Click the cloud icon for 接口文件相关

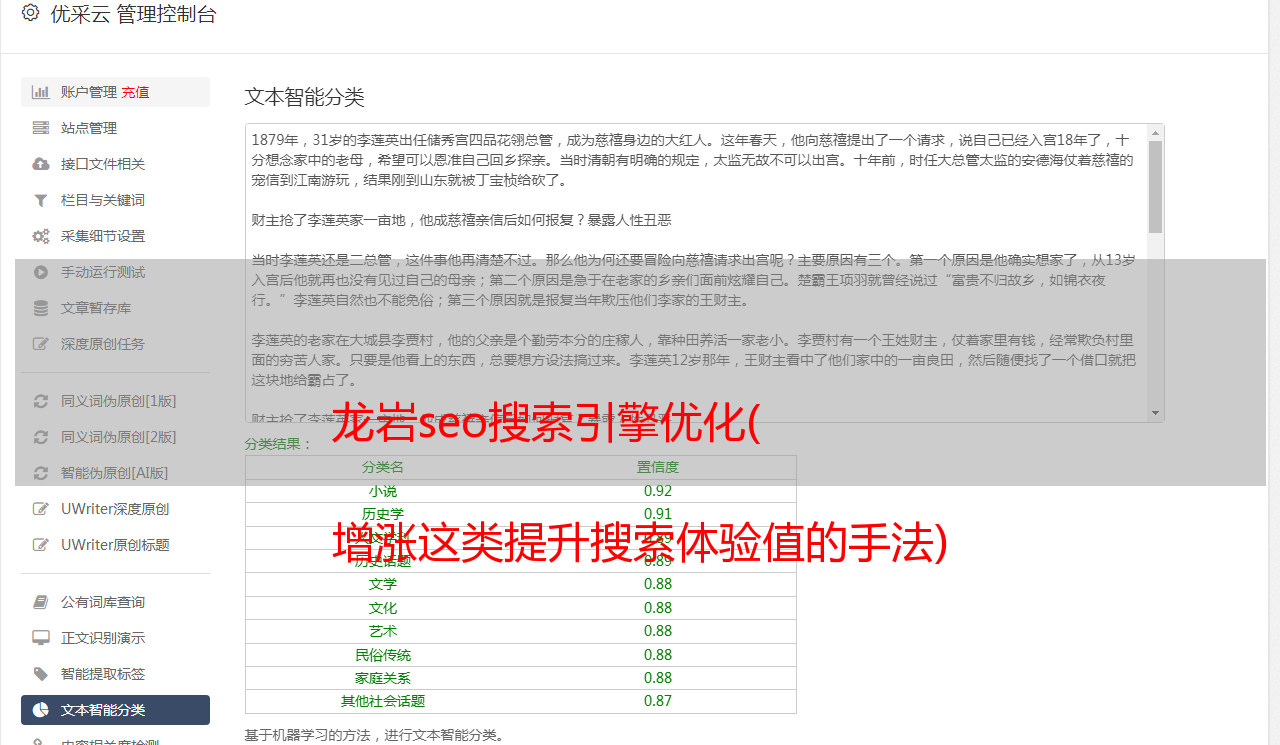41,164
